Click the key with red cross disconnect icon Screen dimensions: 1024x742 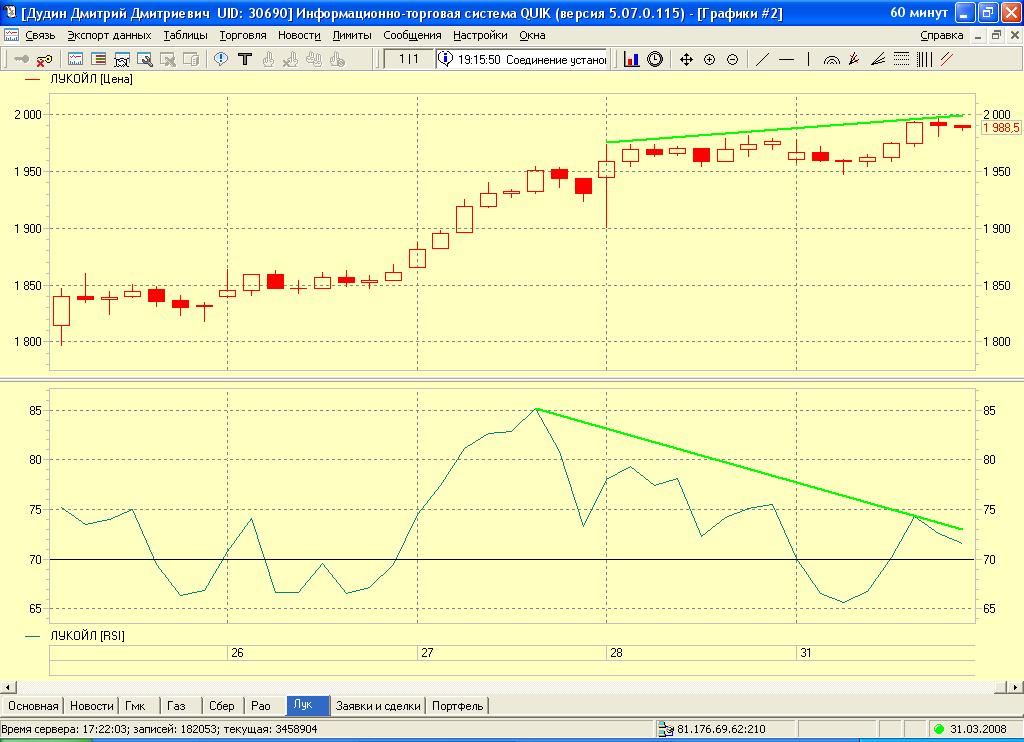(x=44, y=59)
